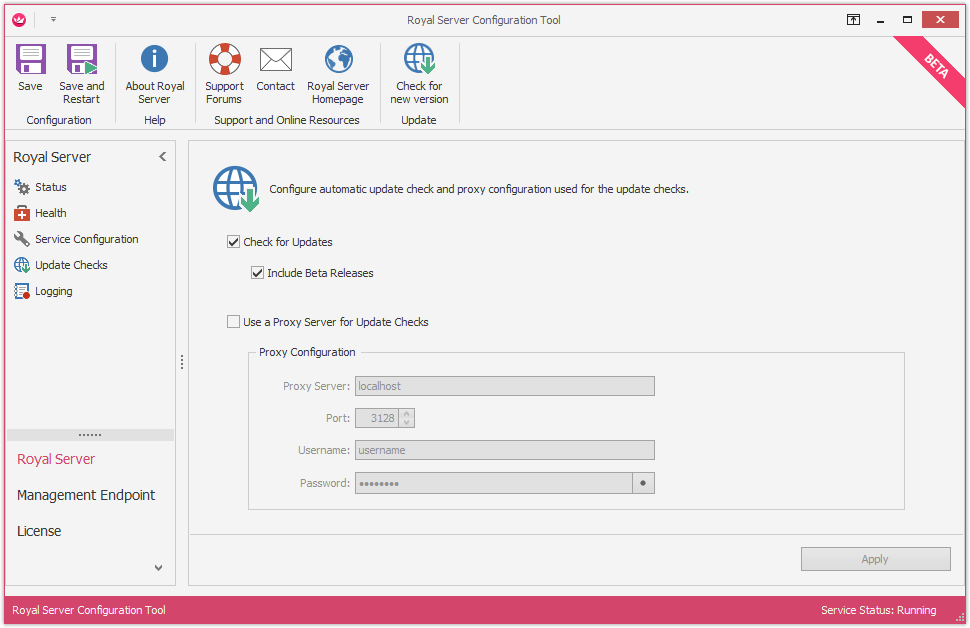Image resolution: width=970 pixels, height=628 pixels.
Task: Click the Proxy Server text field
Action: point(504,386)
